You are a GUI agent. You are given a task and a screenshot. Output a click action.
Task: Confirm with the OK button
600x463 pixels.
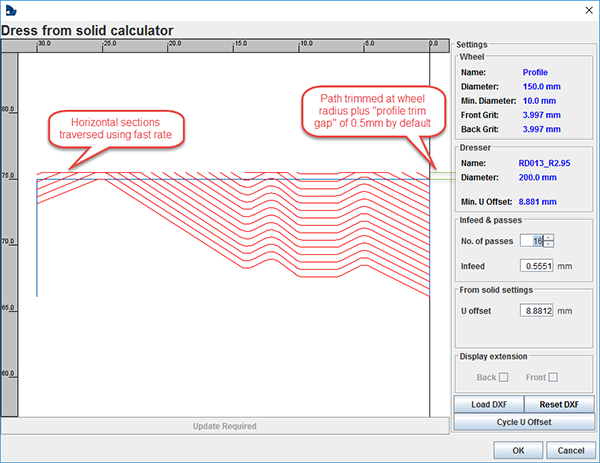pyautogui.click(x=519, y=449)
